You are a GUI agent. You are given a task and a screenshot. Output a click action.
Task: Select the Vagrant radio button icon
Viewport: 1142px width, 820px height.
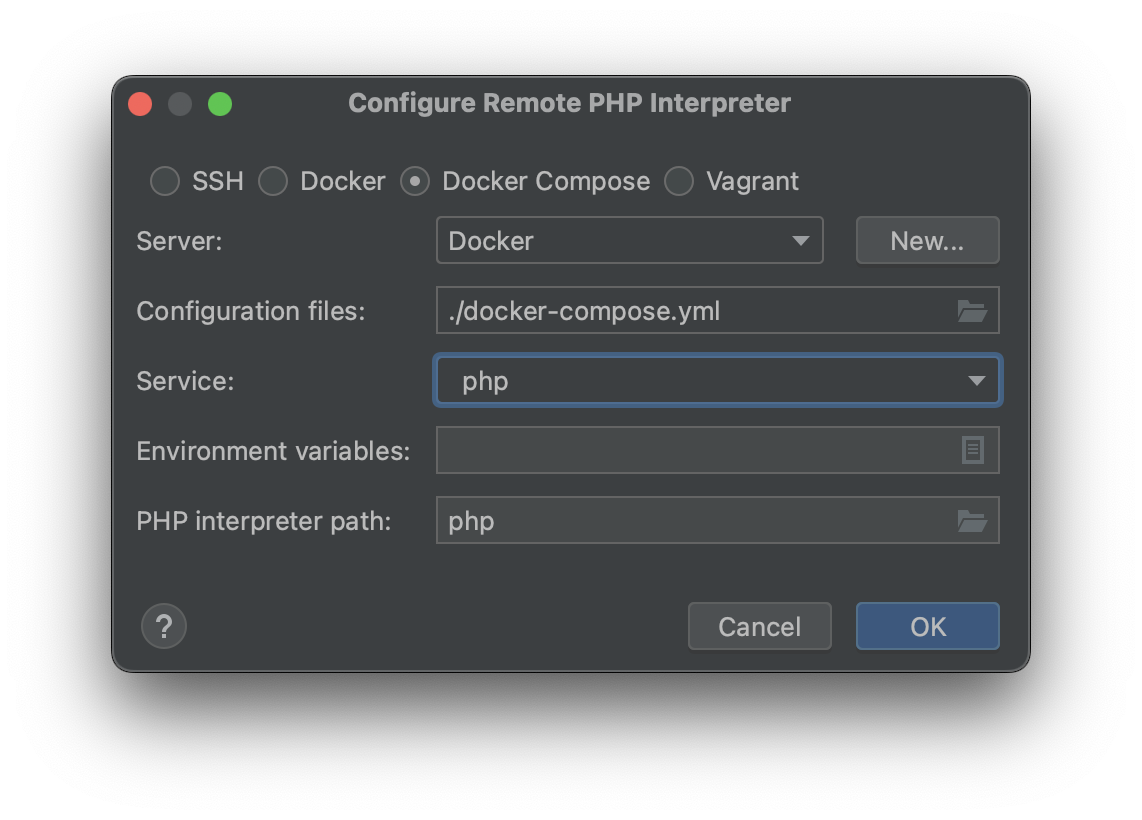click(x=680, y=181)
